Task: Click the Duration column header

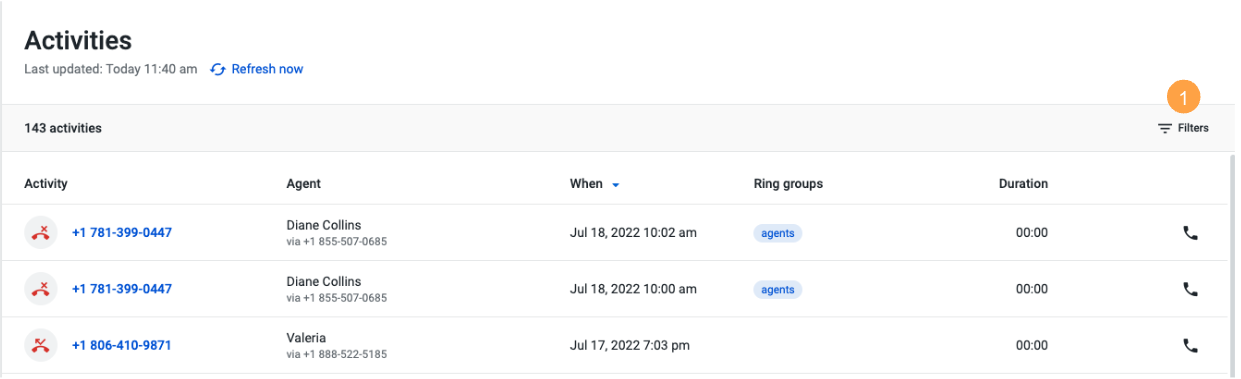Action: coord(1023,184)
